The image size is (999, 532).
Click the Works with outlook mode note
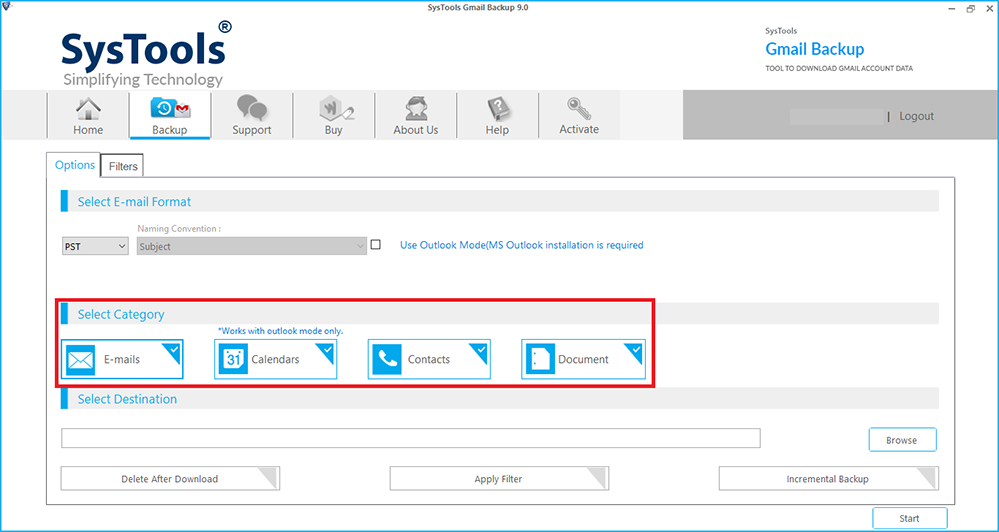(280, 331)
